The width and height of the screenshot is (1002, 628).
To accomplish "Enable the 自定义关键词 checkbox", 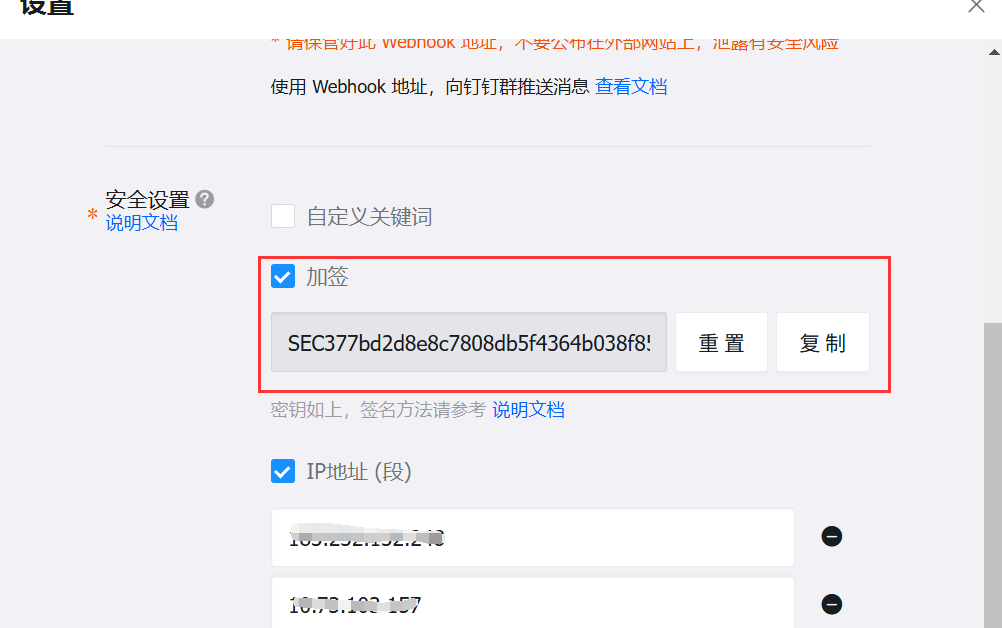I will point(282,216).
